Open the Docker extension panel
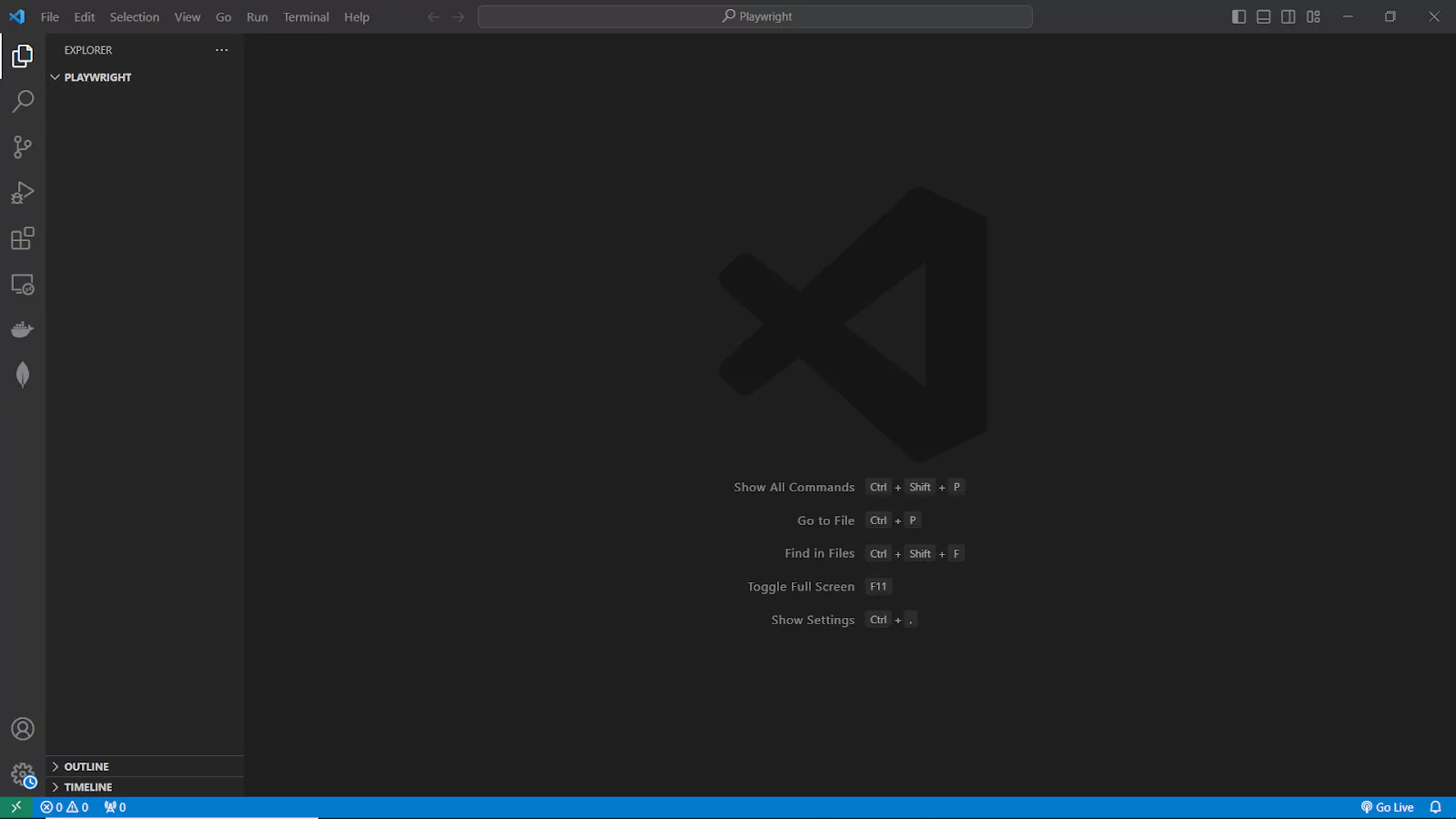 click(x=23, y=329)
